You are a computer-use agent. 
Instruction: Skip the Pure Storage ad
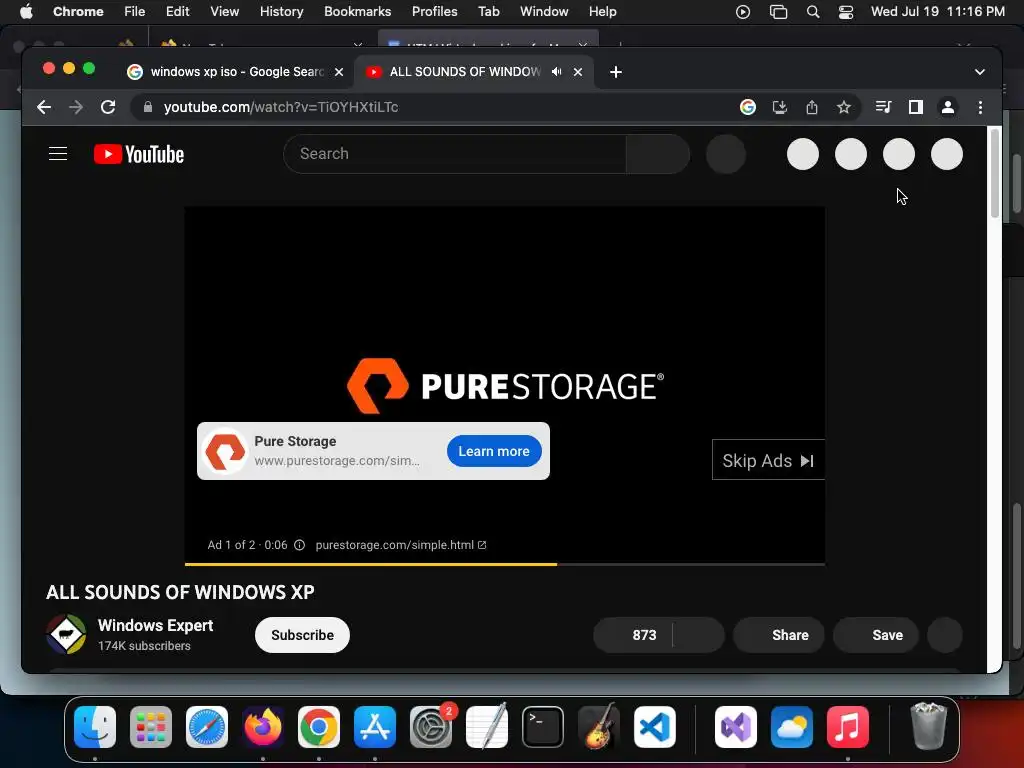pos(768,460)
